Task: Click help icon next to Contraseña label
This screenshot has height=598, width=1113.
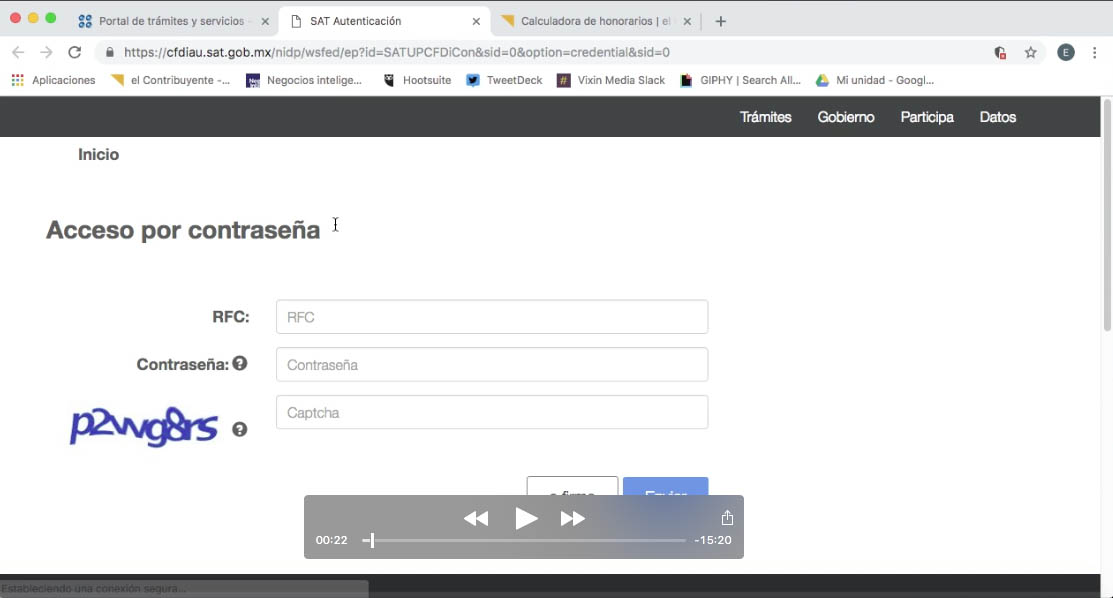Action: tap(240, 364)
